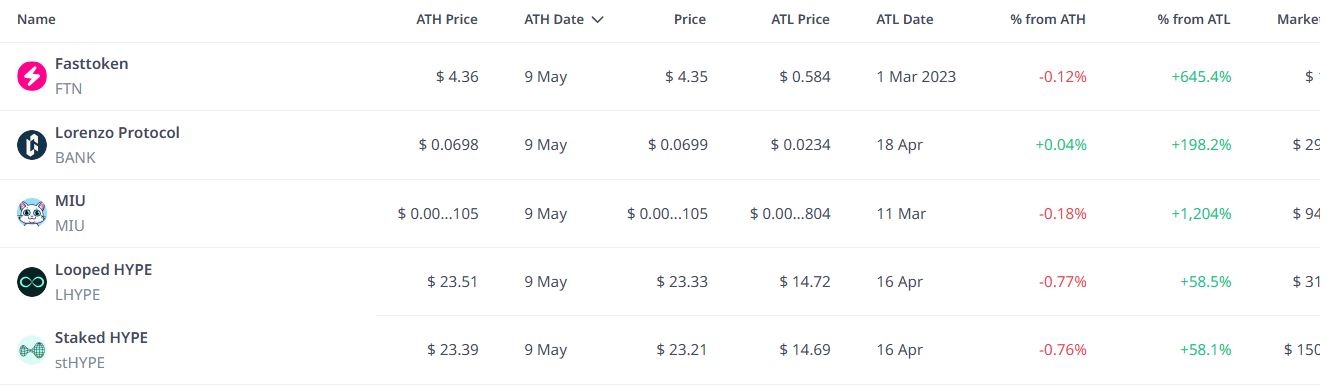Sort by % from ATL header

1194,19
